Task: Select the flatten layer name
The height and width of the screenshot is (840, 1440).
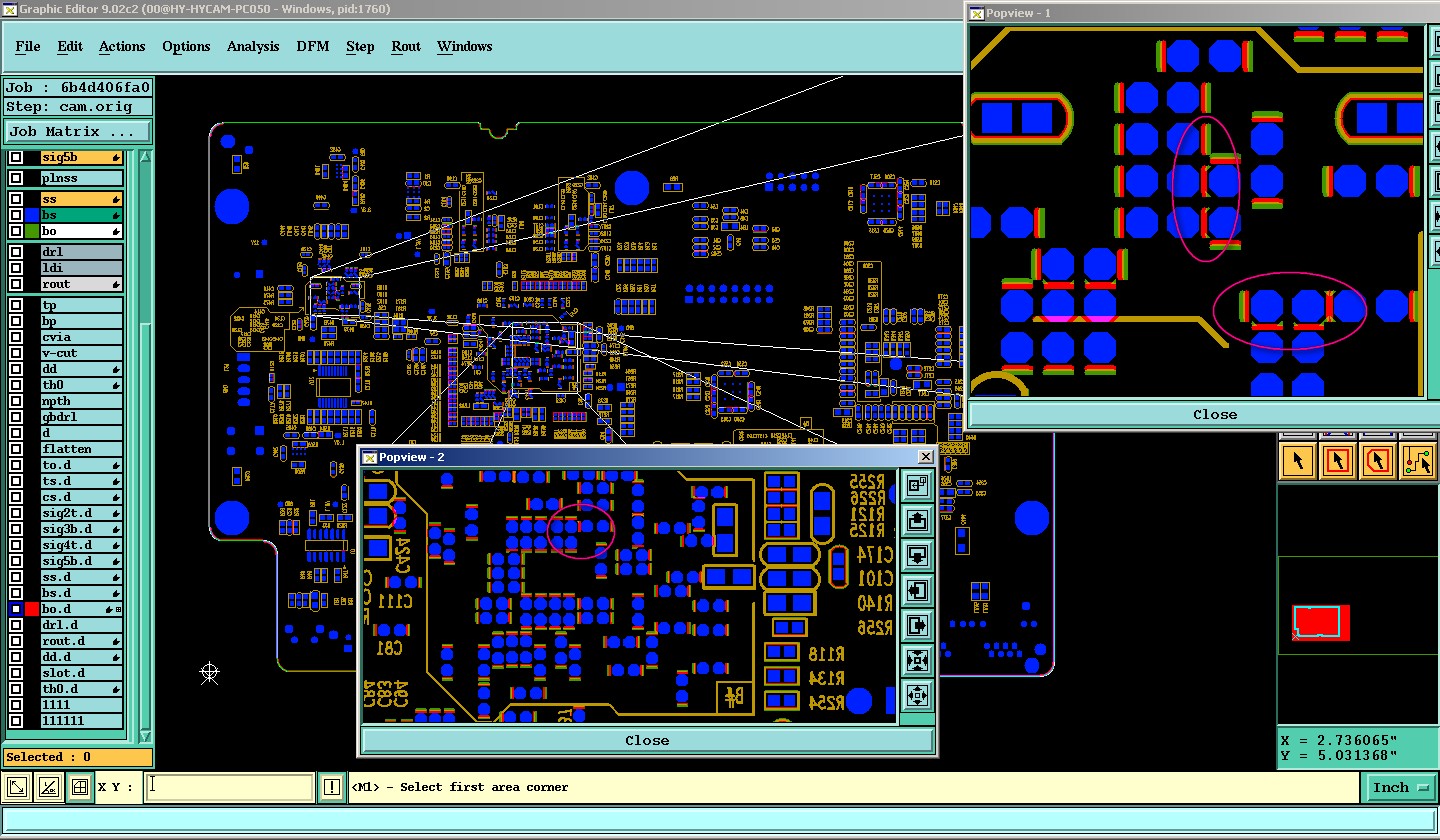Action: click(x=81, y=449)
